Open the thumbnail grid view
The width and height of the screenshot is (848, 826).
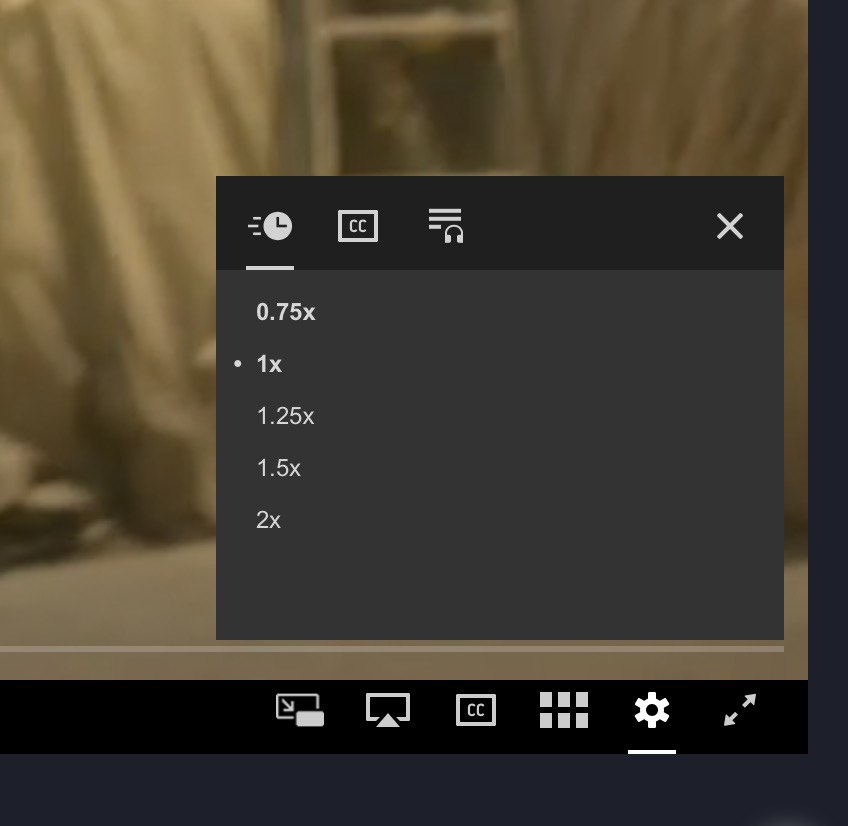pyautogui.click(x=564, y=710)
